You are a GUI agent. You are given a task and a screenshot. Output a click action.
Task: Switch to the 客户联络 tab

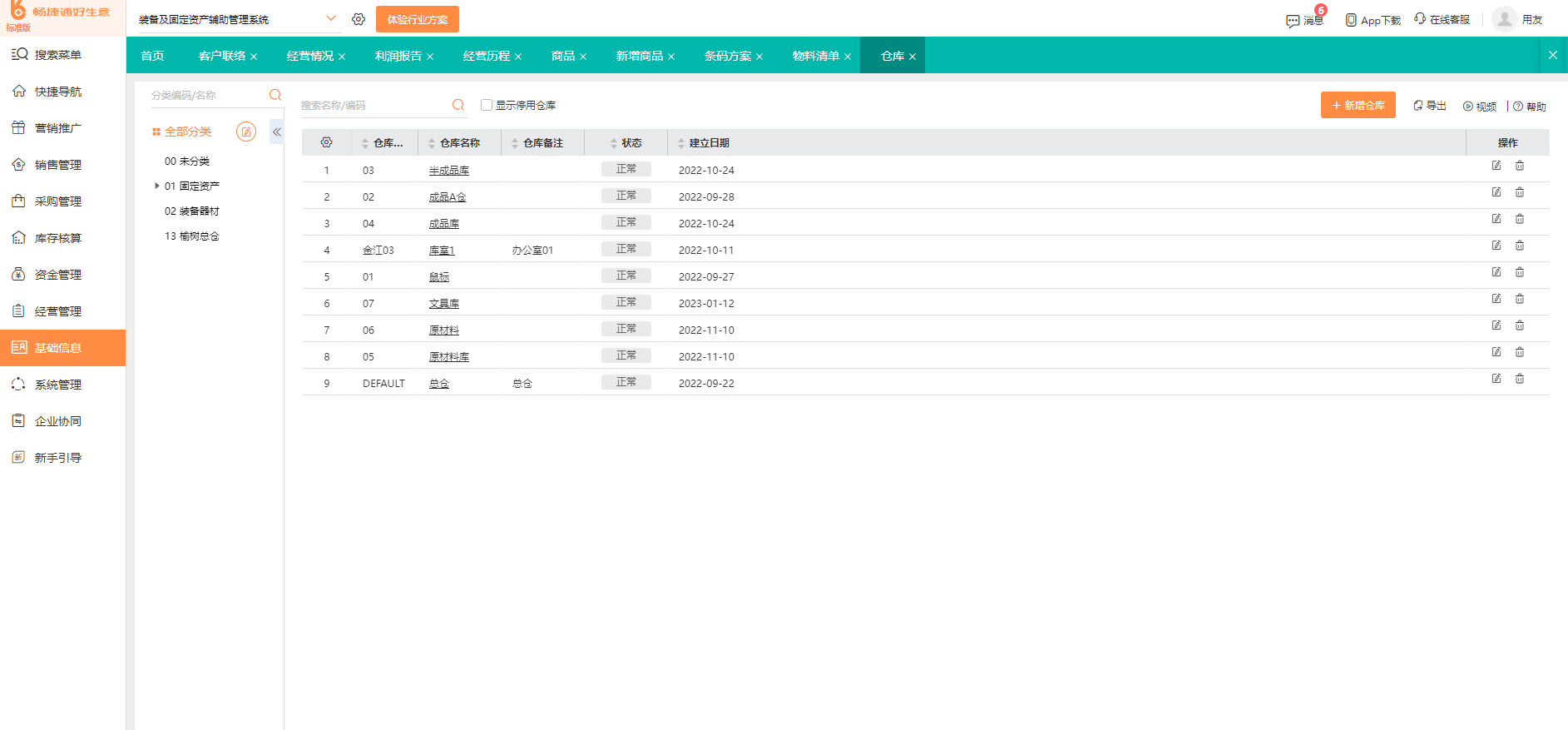click(222, 56)
